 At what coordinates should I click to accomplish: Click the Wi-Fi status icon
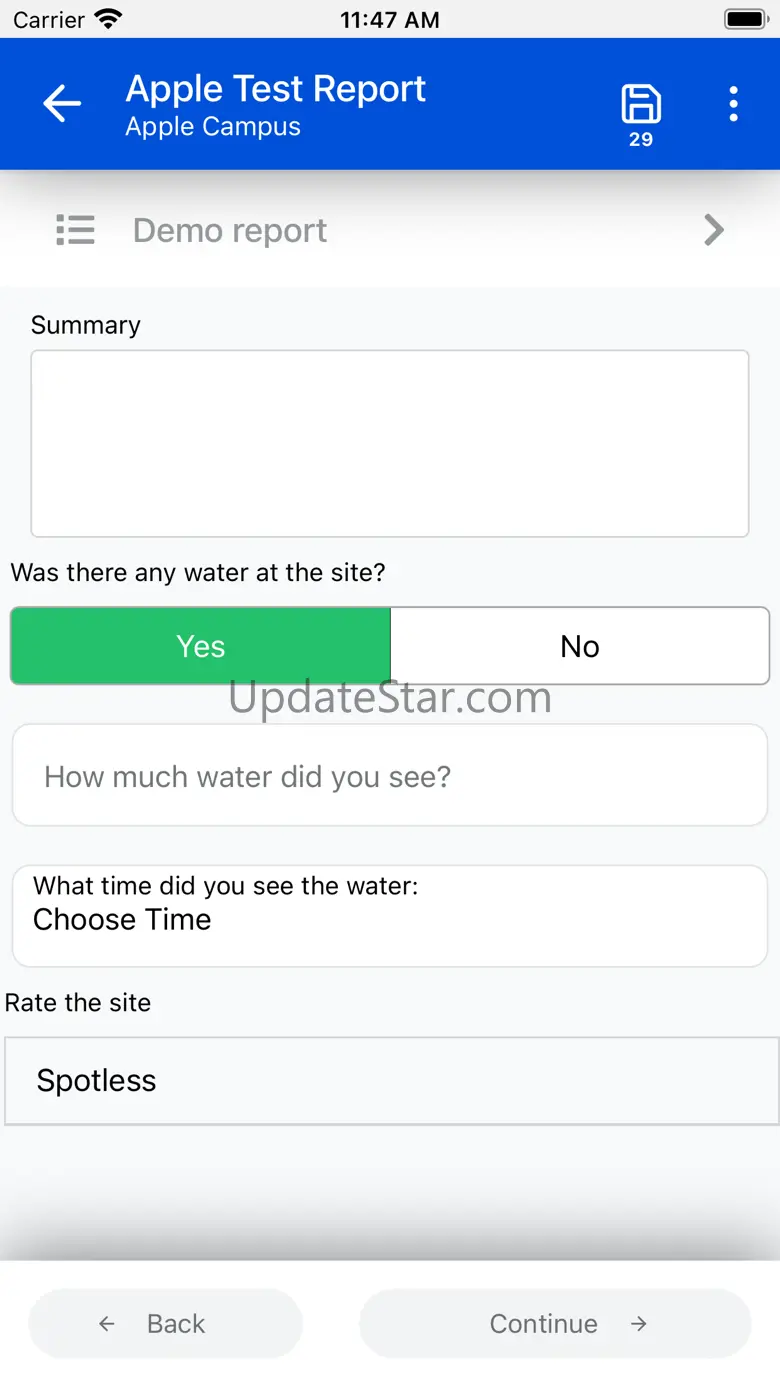pos(108,19)
